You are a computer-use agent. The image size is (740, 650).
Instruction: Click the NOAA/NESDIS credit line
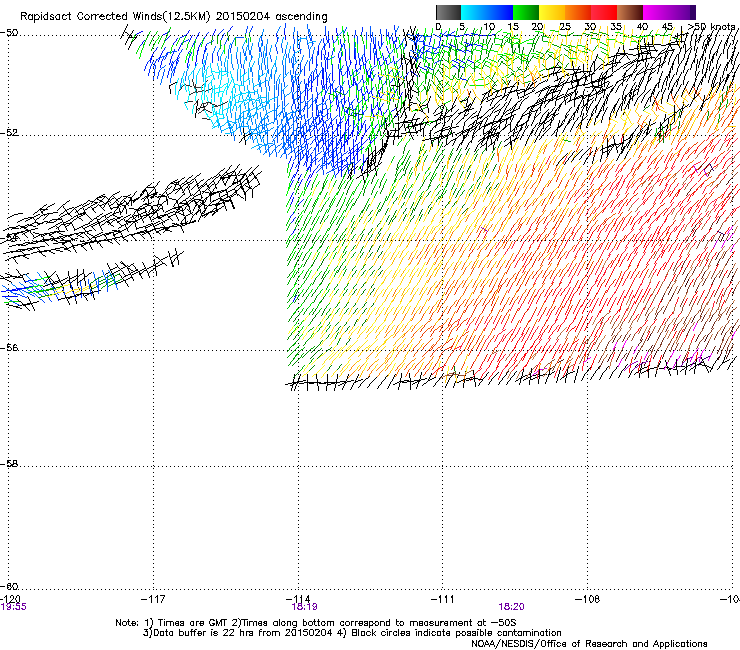coord(589,644)
